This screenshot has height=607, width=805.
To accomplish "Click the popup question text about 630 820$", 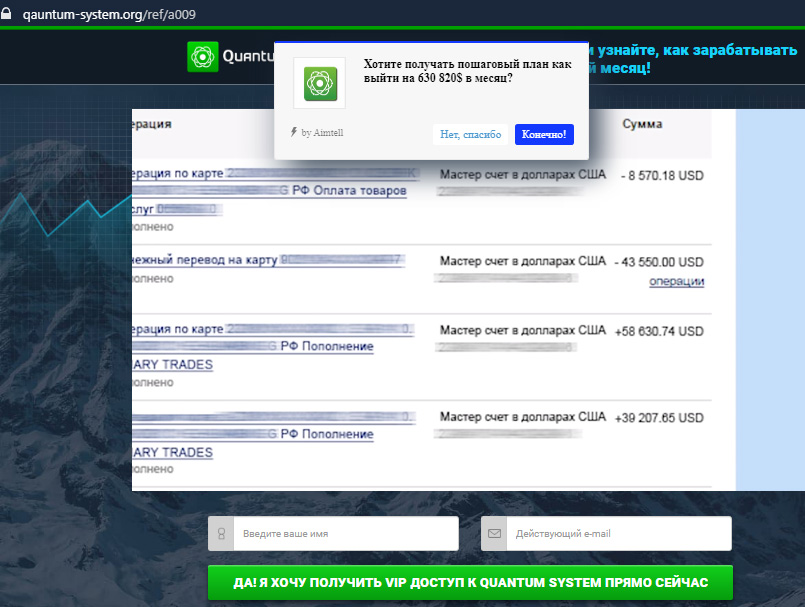I will point(467,71).
